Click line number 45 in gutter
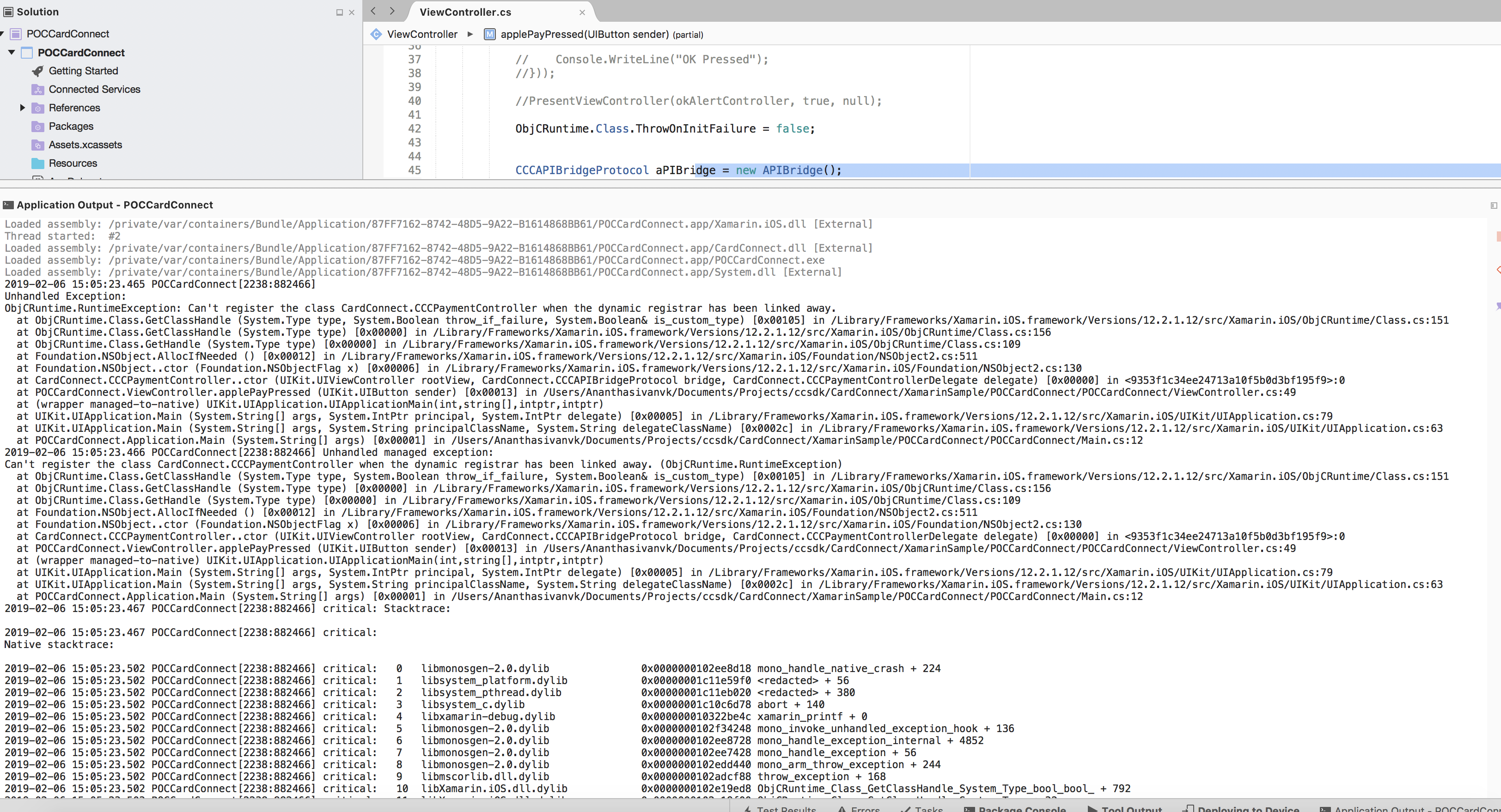The height and width of the screenshot is (812, 1501). click(414, 171)
